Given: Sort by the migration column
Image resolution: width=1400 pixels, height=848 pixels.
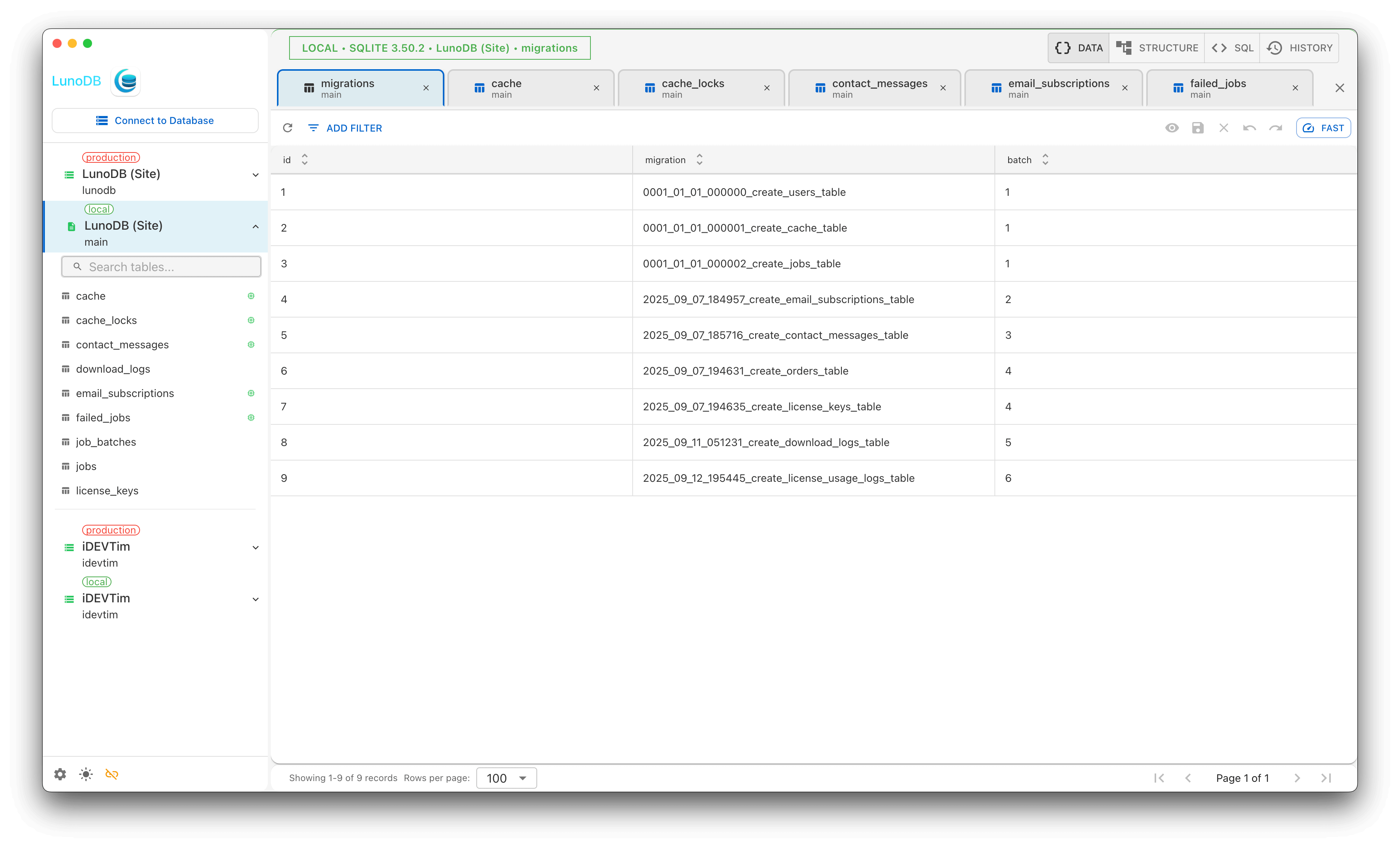Looking at the screenshot, I should (x=700, y=160).
